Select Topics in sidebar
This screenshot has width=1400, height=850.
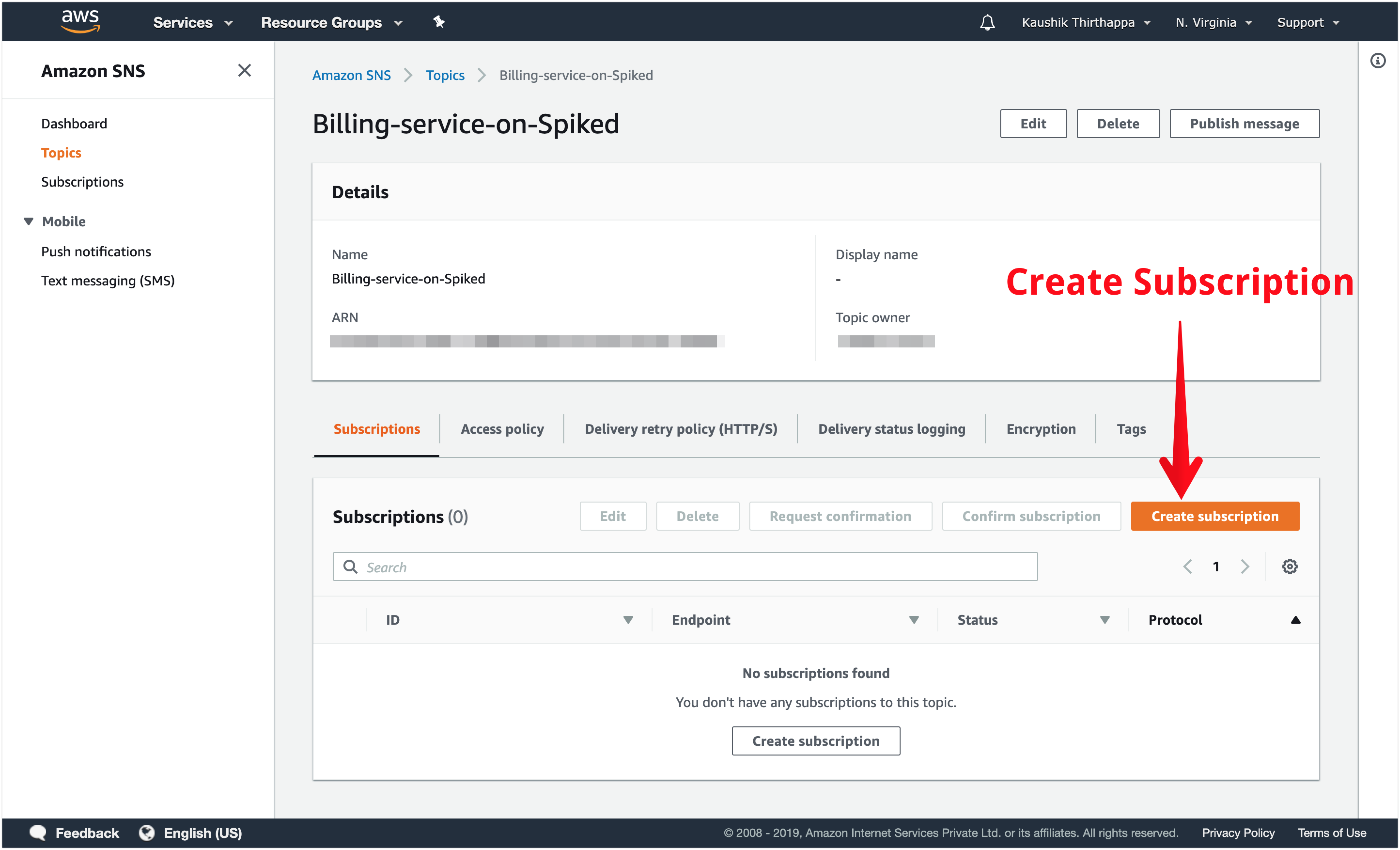(x=61, y=152)
